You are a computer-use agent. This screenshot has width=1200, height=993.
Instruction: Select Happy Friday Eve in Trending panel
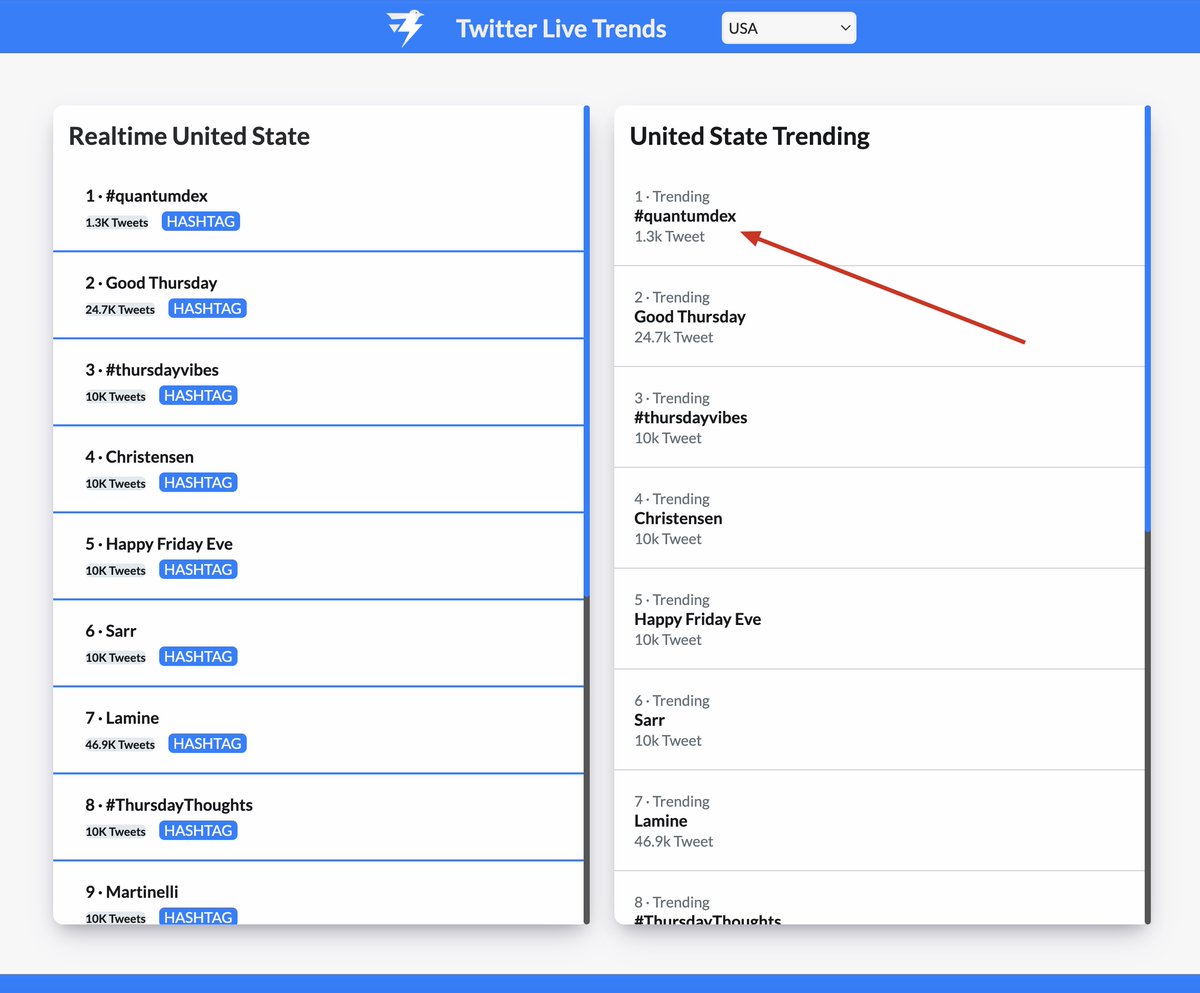697,619
